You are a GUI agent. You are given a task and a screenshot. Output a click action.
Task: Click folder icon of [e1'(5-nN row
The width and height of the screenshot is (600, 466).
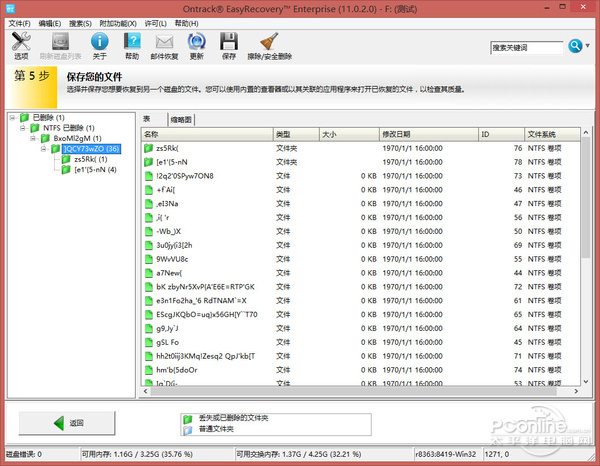pyautogui.click(x=148, y=162)
